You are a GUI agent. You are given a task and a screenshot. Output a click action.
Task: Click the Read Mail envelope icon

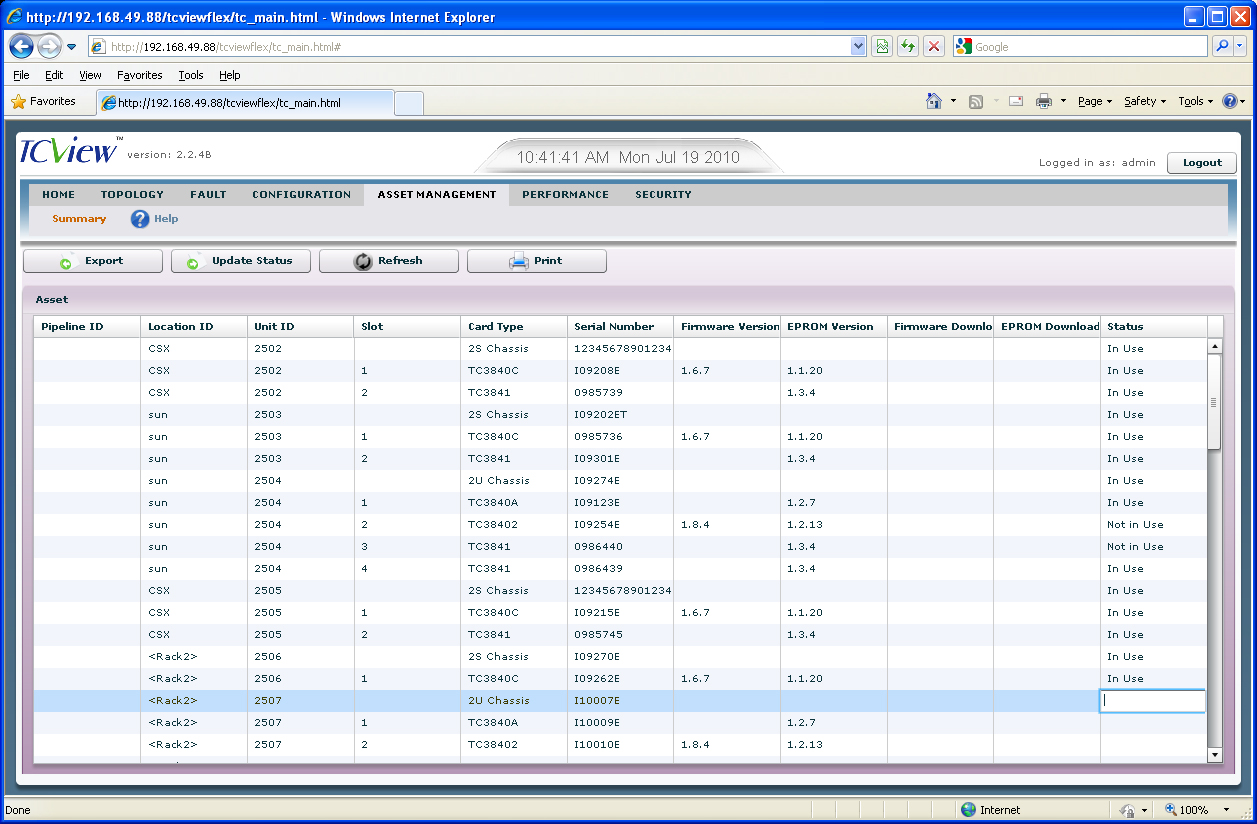click(1016, 101)
